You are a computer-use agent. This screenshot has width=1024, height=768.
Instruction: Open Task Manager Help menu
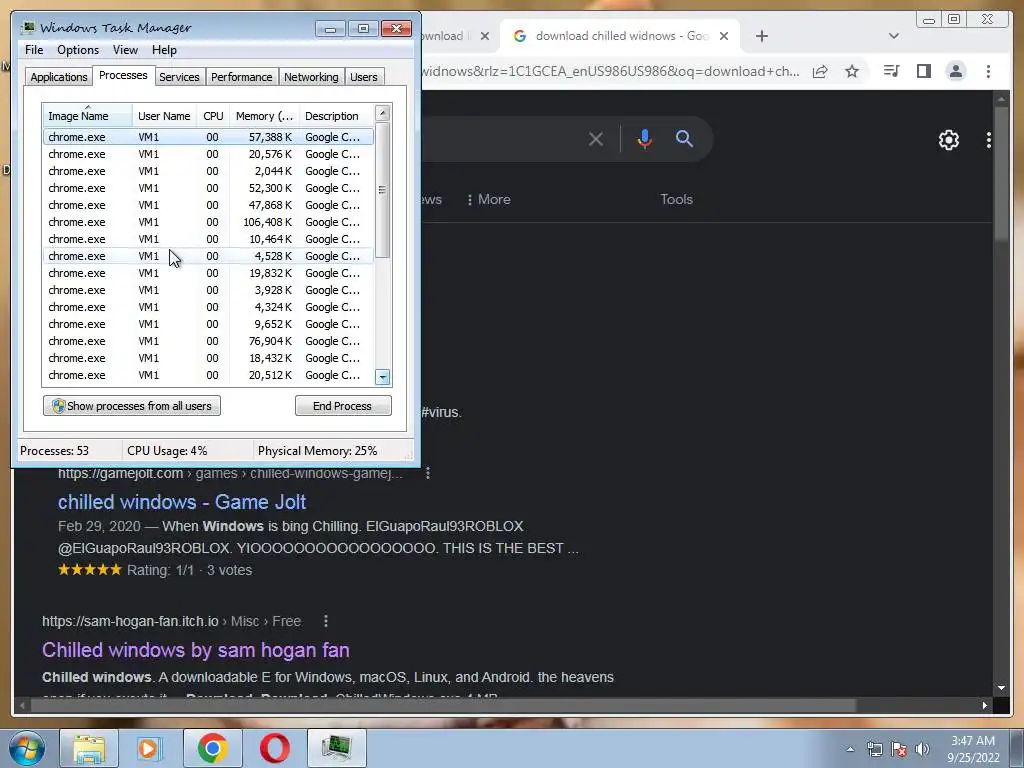click(164, 50)
